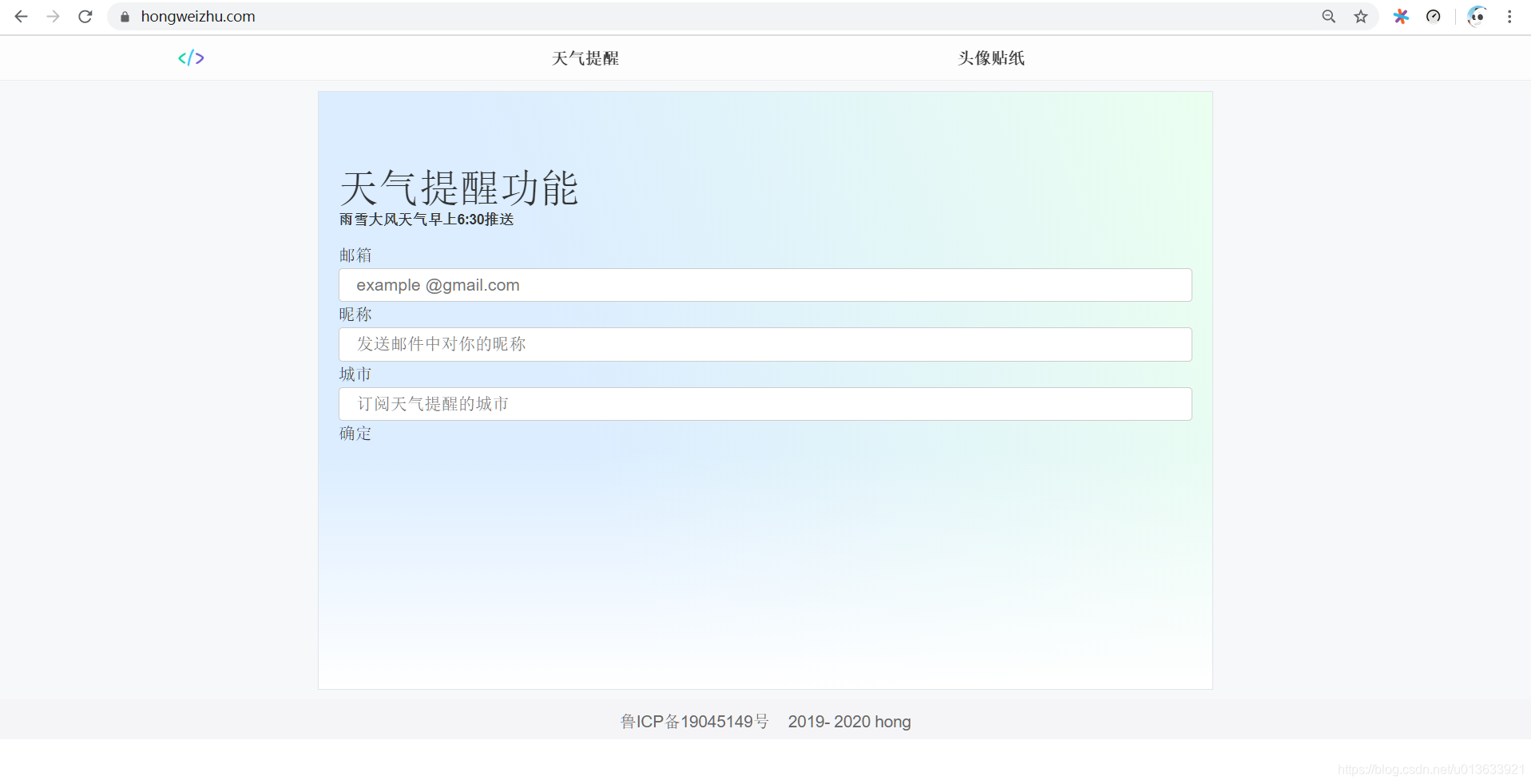Image resolution: width=1531 pixels, height=784 pixels.
Task: Open the colorful pinwheel extension icon
Action: coord(1401,17)
